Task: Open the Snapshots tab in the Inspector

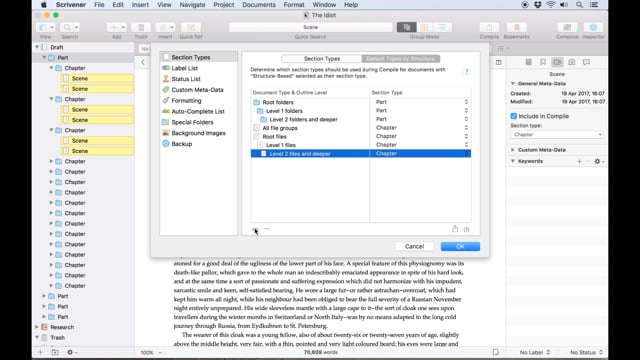Action: coord(572,62)
